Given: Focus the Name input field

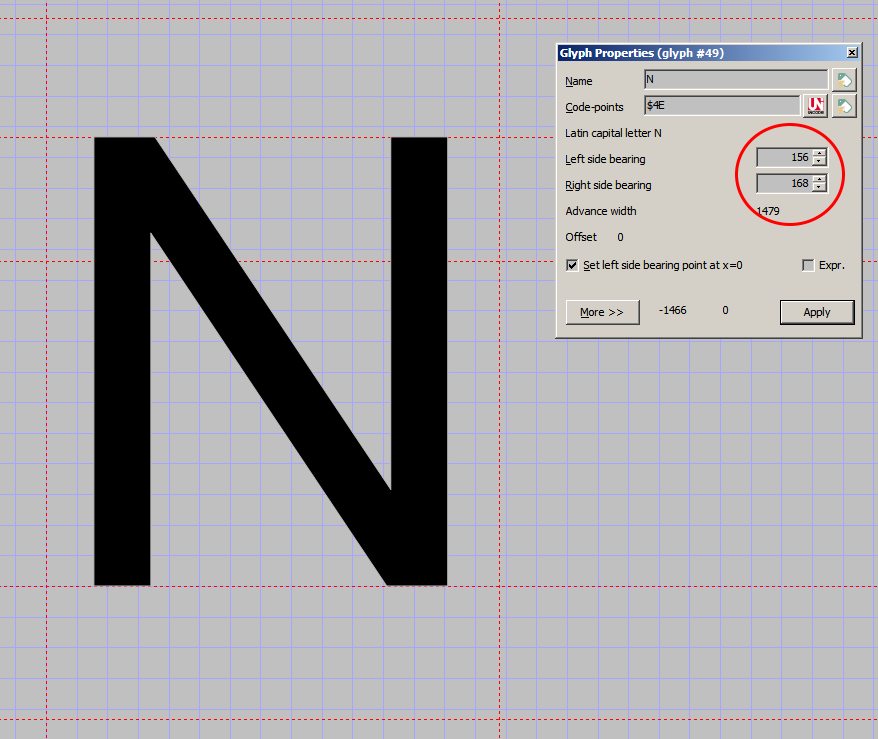Looking at the screenshot, I should point(736,79).
